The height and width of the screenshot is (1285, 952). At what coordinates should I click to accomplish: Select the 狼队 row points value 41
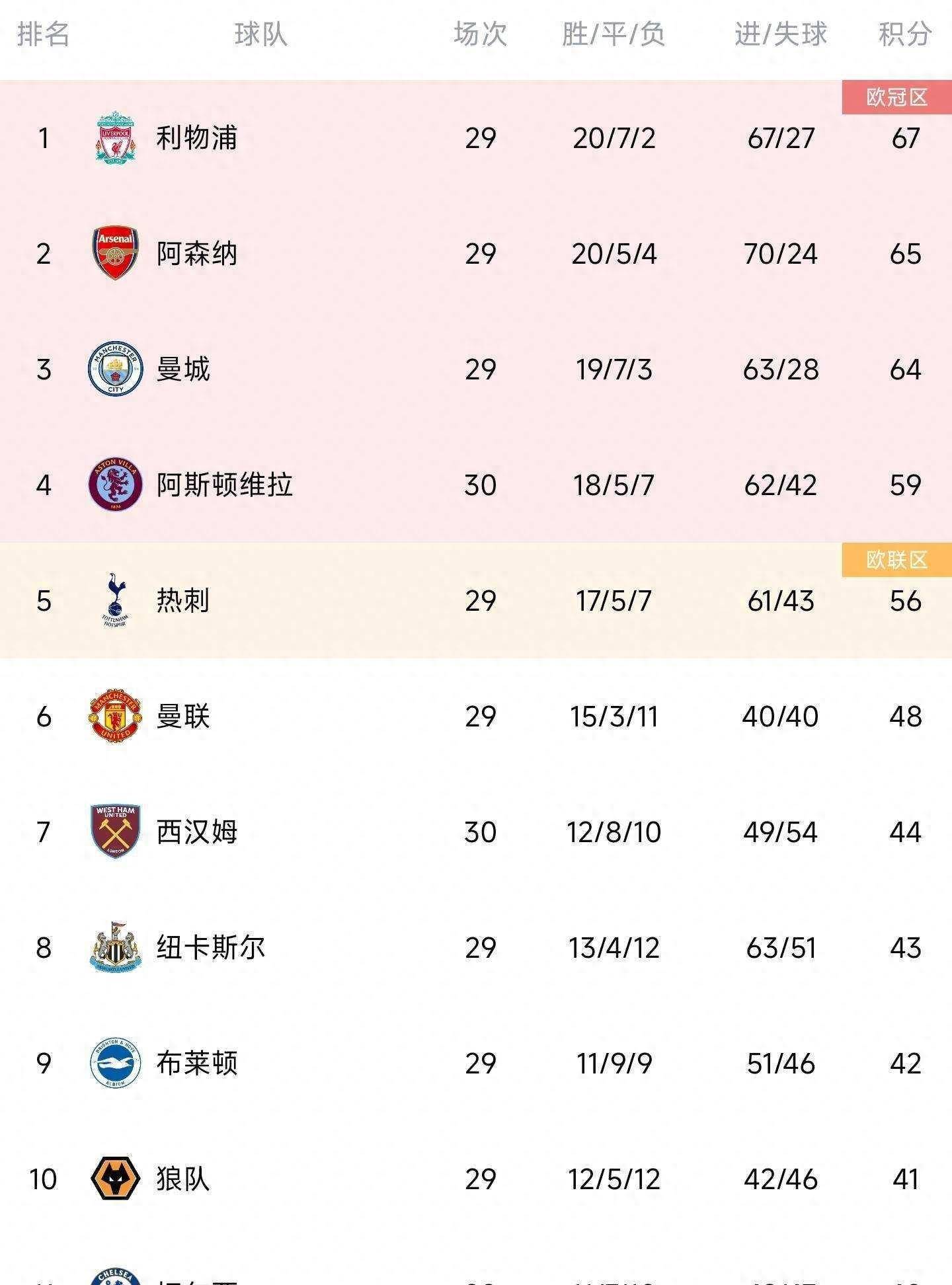tap(905, 1179)
